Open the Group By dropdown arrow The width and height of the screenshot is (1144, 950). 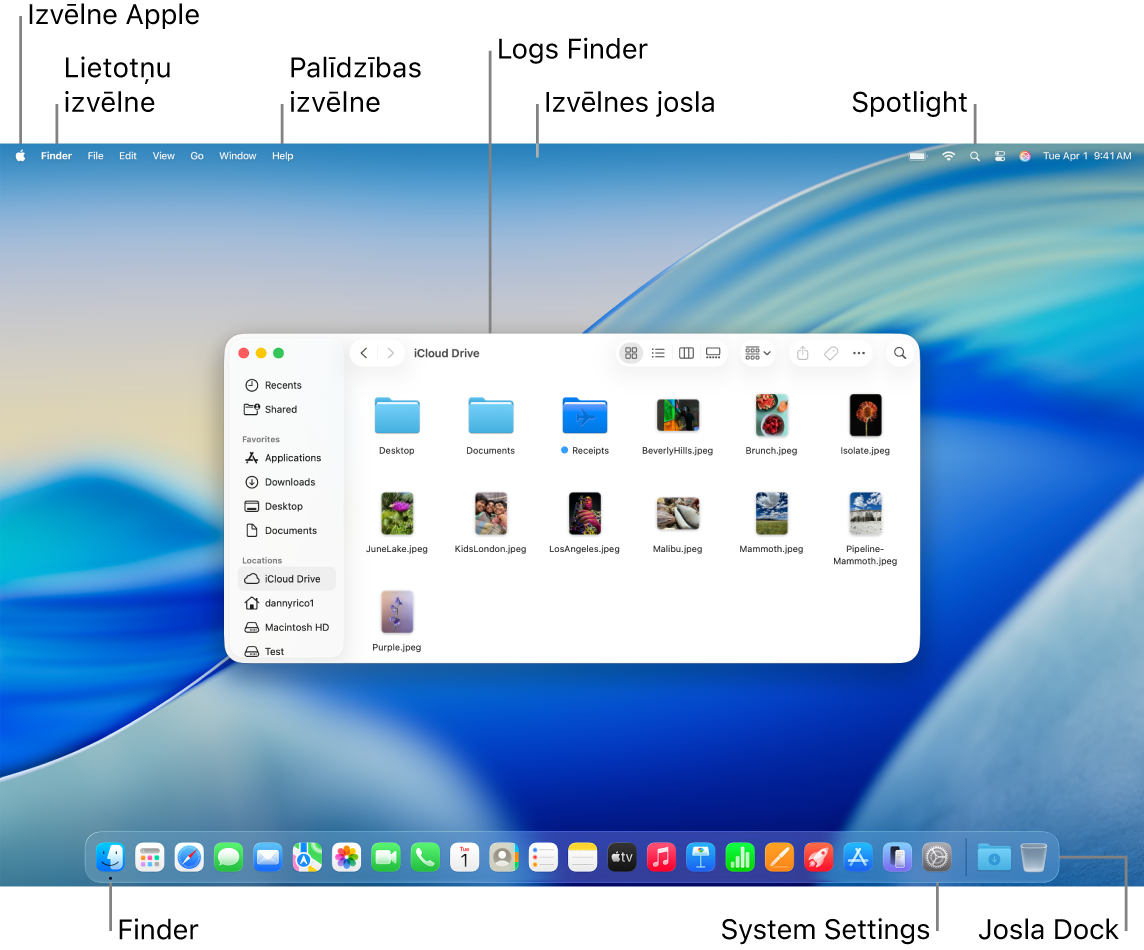pos(766,353)
